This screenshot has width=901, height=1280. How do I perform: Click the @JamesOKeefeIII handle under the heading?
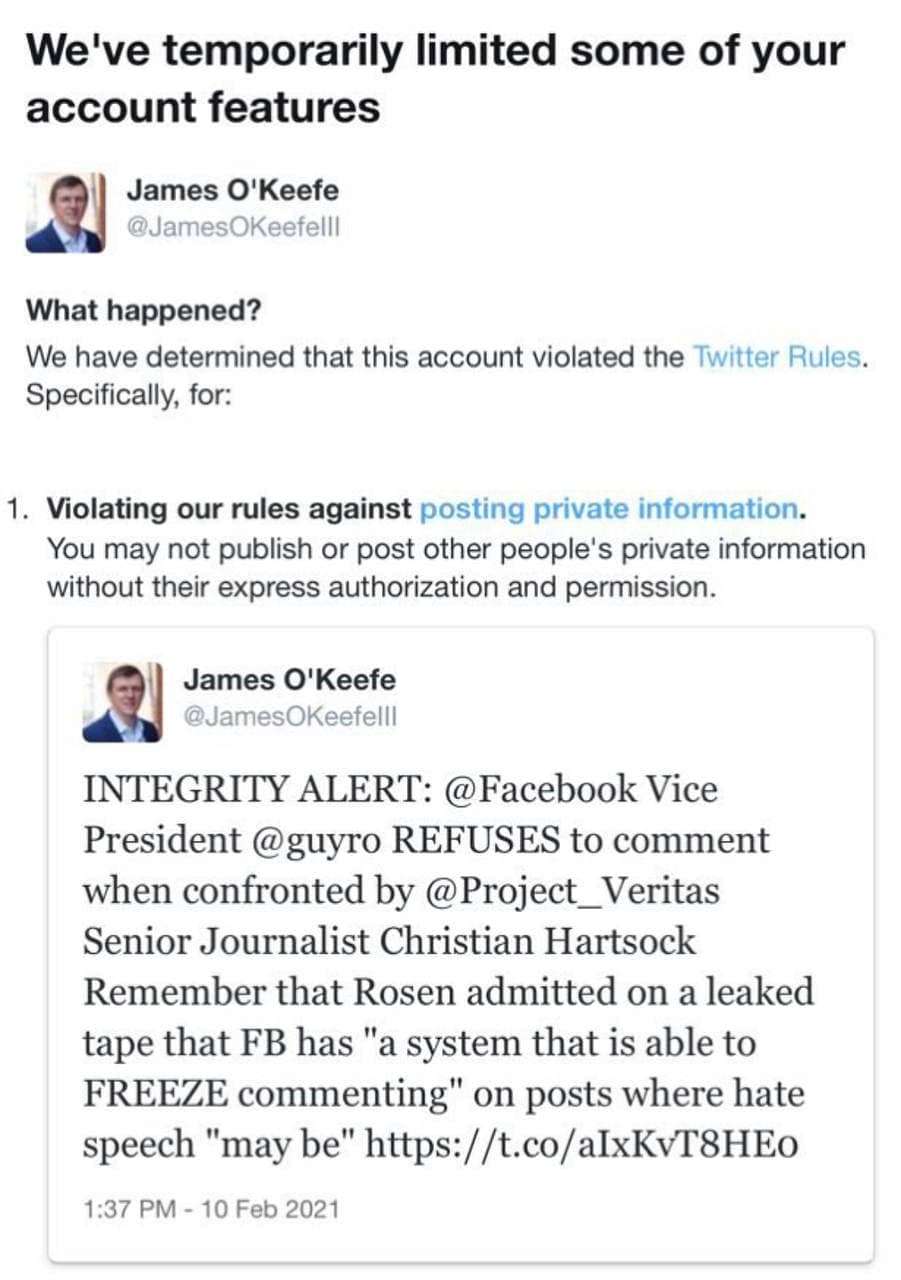tap(232, 227)
